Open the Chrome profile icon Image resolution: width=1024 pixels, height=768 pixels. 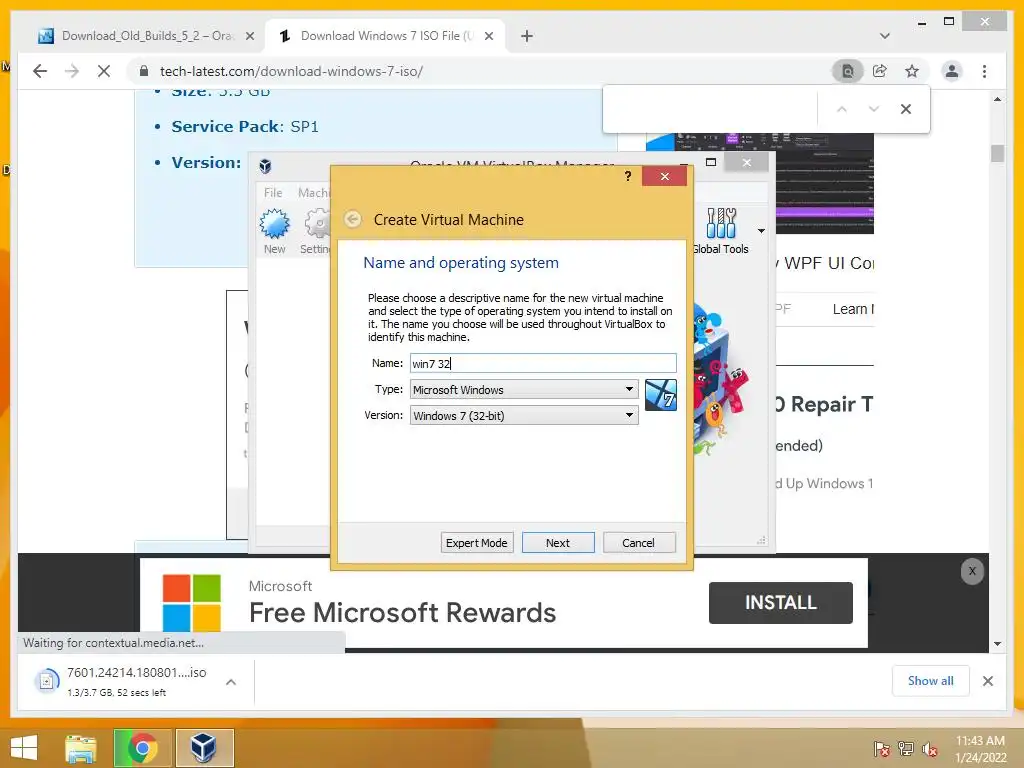coord(952,71)
